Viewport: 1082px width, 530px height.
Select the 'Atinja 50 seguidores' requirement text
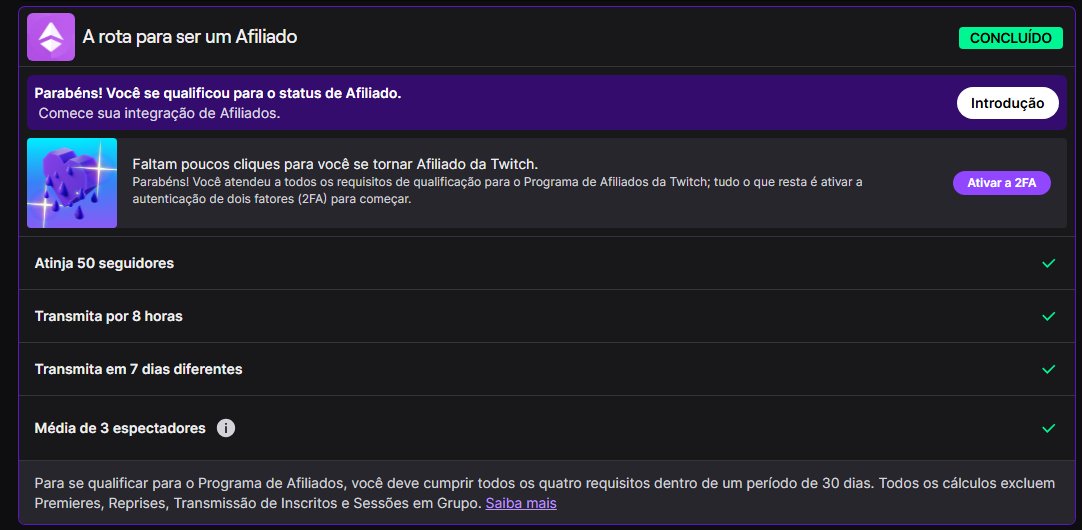(x=104, y=263)
